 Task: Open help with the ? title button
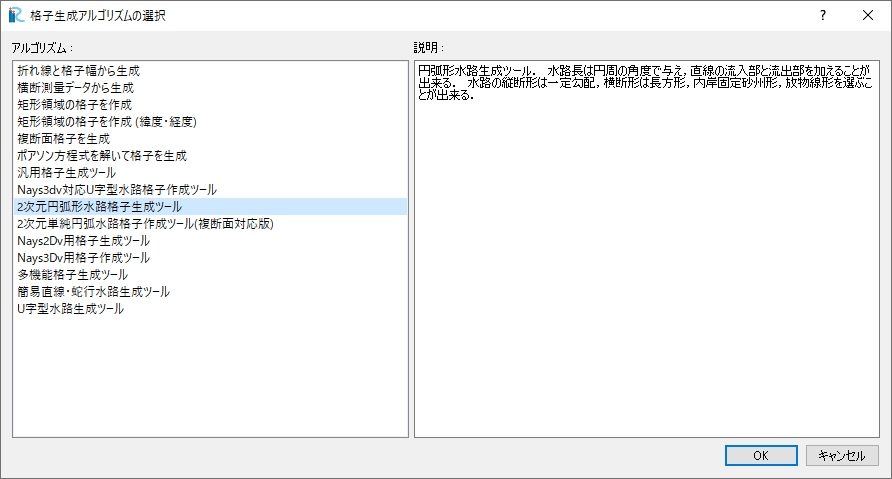pos(823,15)
